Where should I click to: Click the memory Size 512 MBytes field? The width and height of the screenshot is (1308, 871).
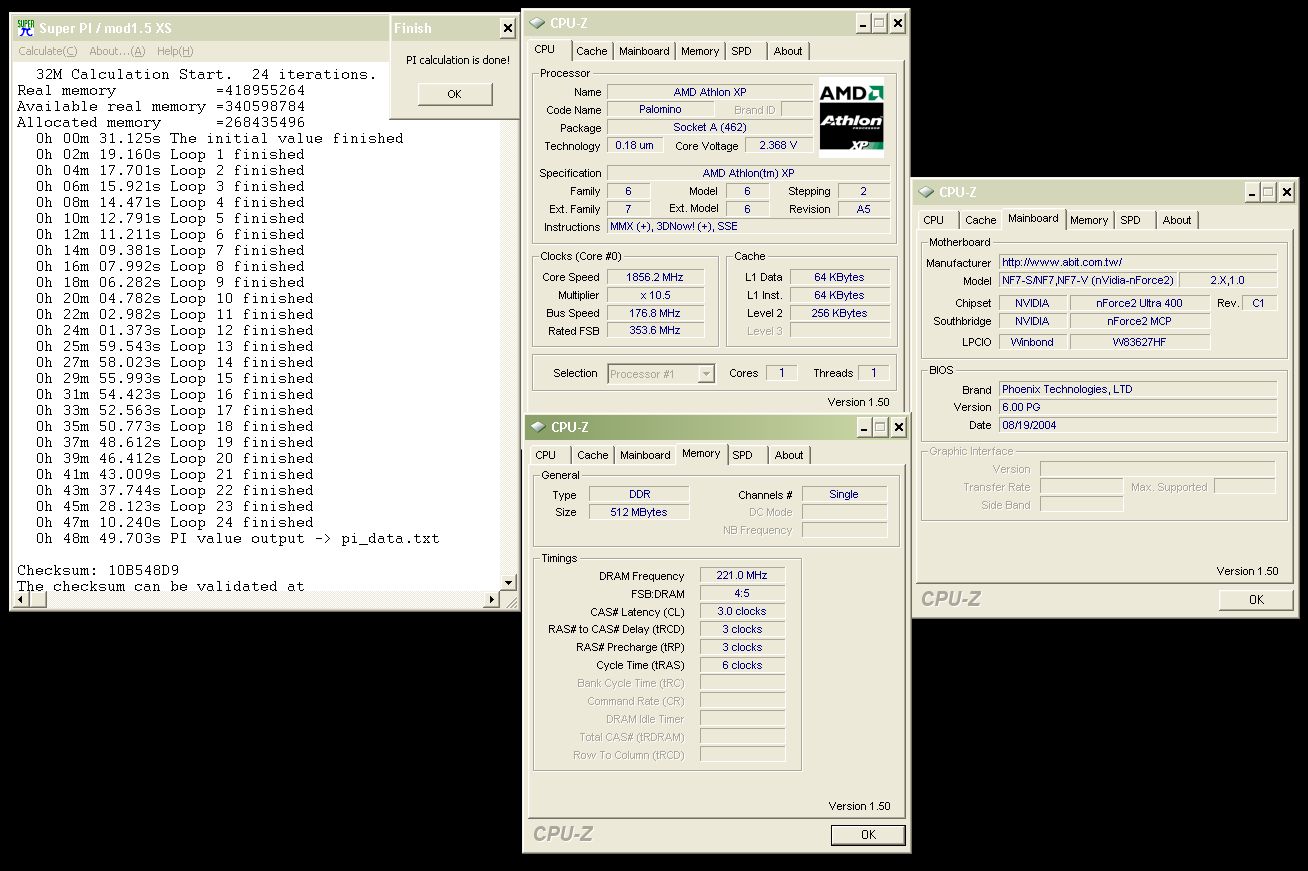pyautogui.click(x=639, y=512)
